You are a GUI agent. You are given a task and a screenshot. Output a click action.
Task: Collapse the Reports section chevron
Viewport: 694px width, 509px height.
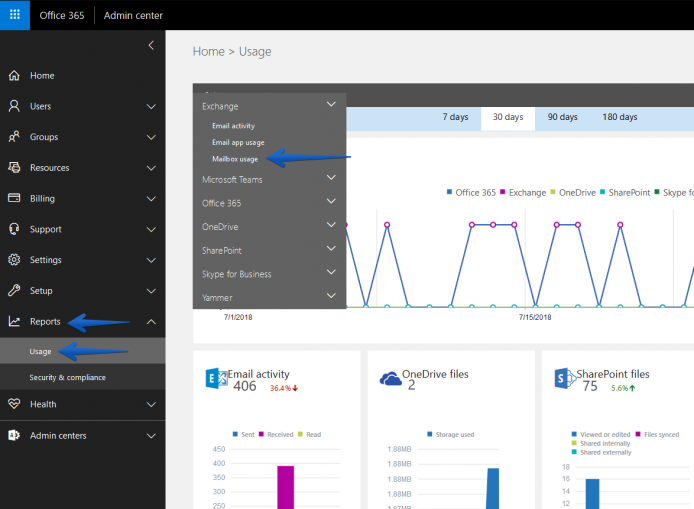tap(151, 322)
